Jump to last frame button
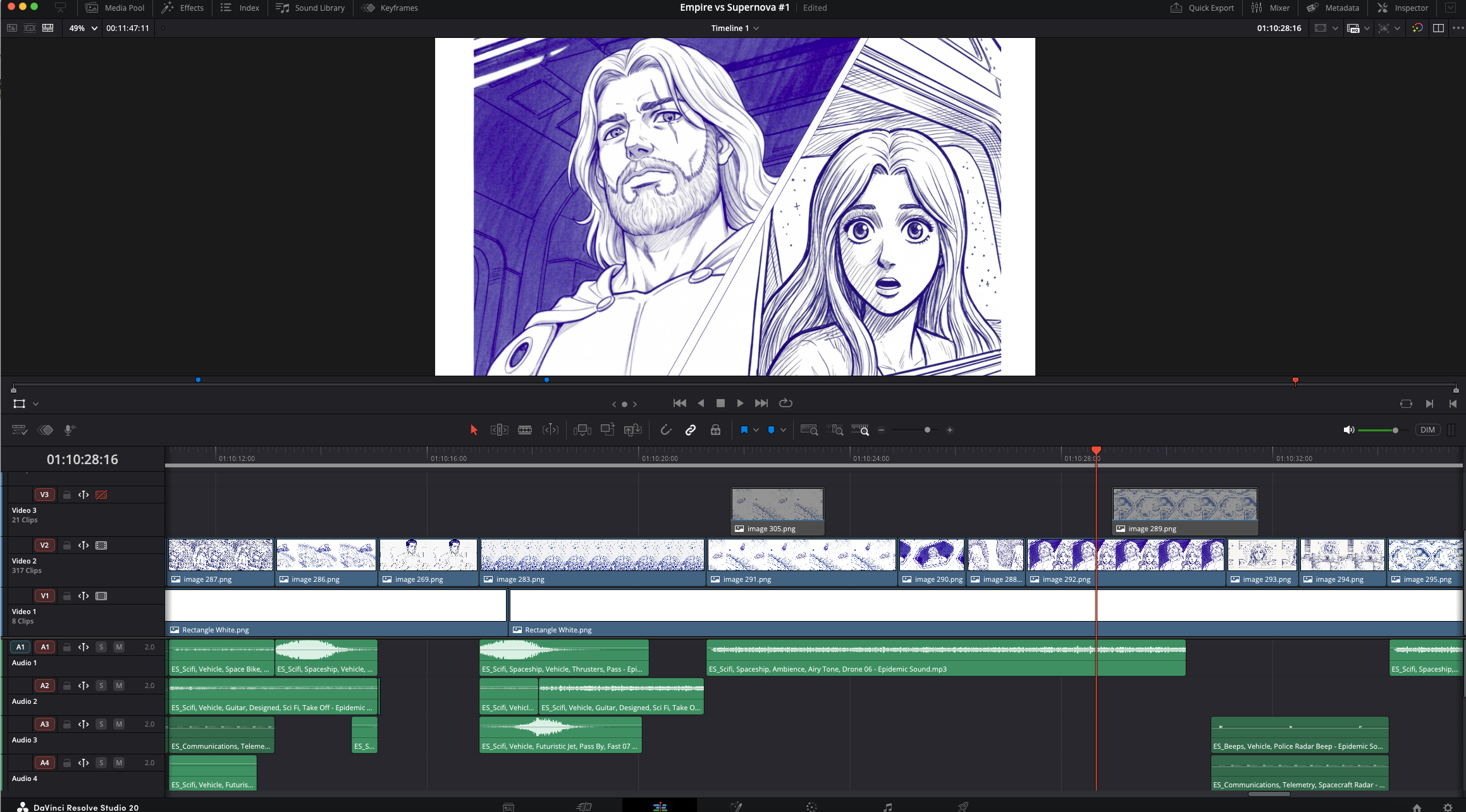This screenshot has width=1466, height=812. pos(761,403)
